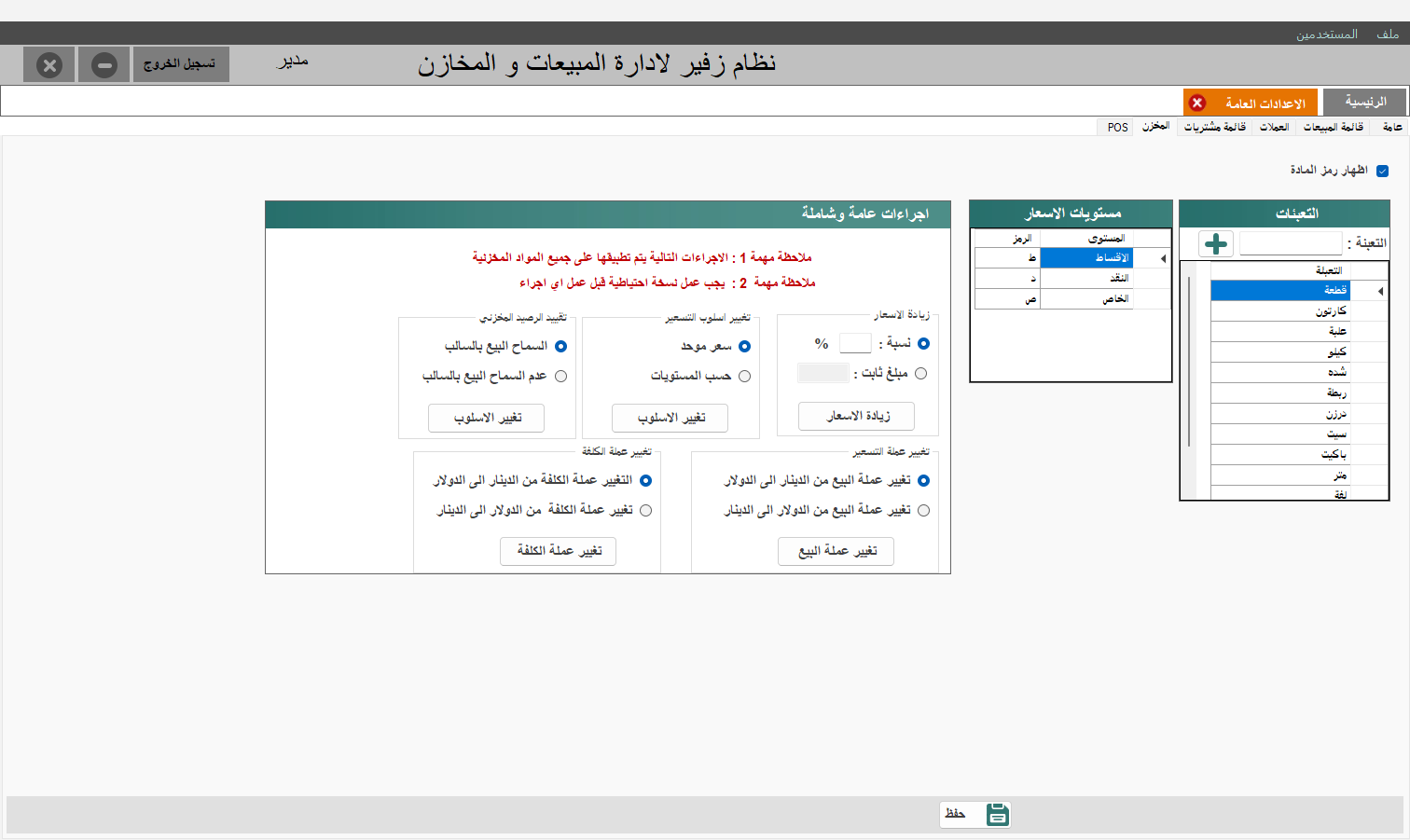Select التغيير عملة الكلفة من الدينار الى الدولار
Screen dimensions: 1410x840
coord(645,480)
